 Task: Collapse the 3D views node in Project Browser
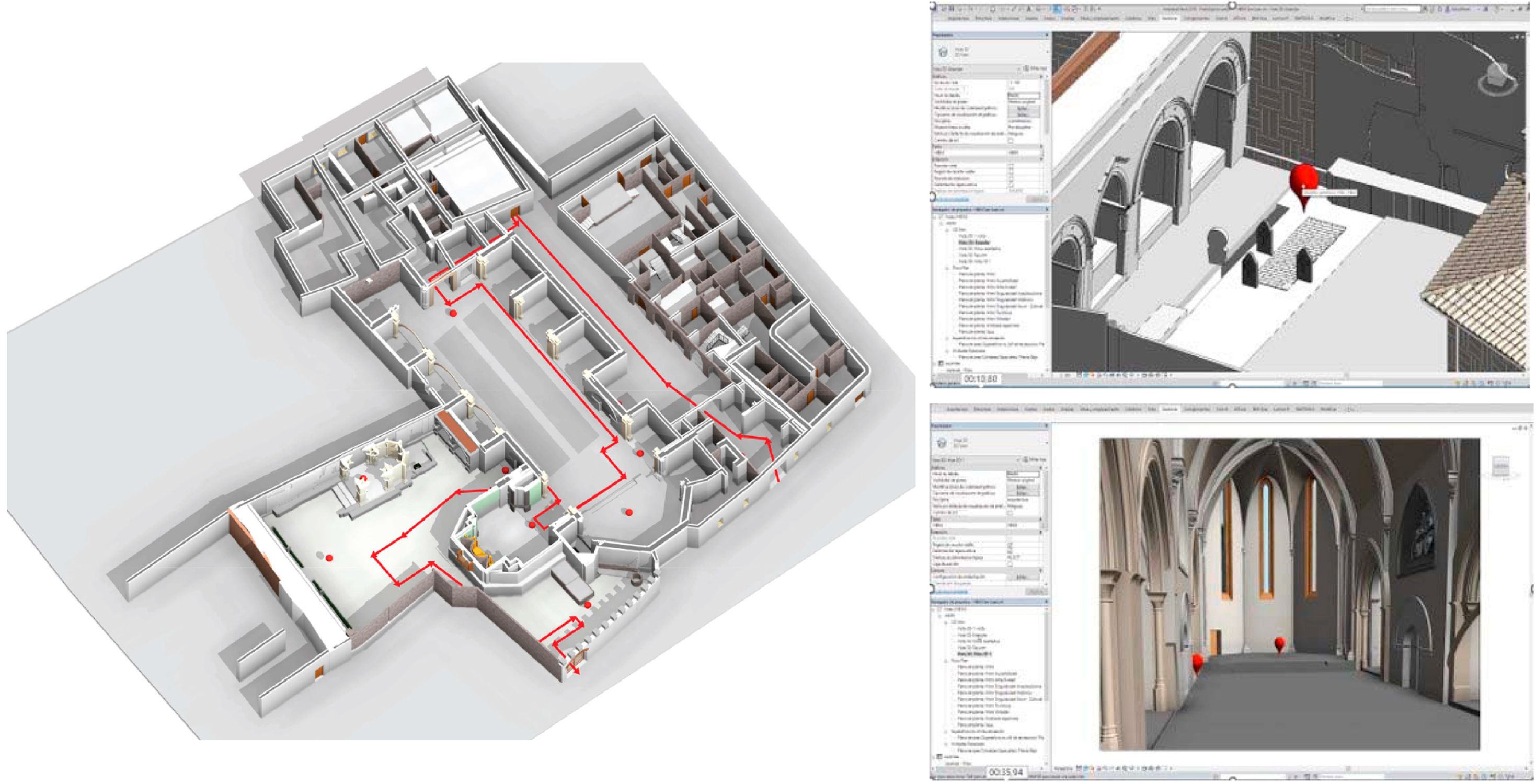pyautogui.click(x=947, y=229)
